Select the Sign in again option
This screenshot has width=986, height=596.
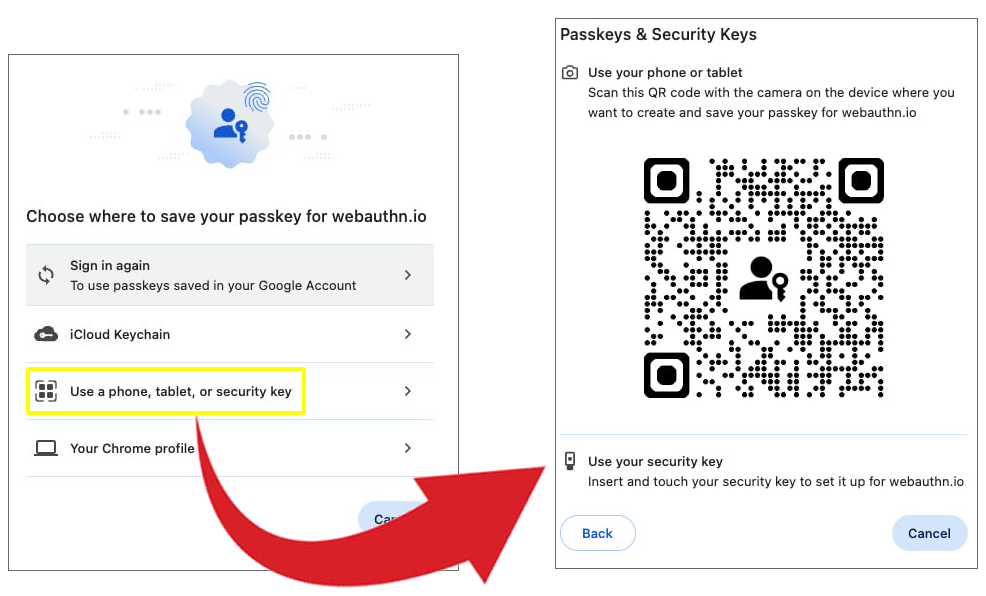[213, 275]
